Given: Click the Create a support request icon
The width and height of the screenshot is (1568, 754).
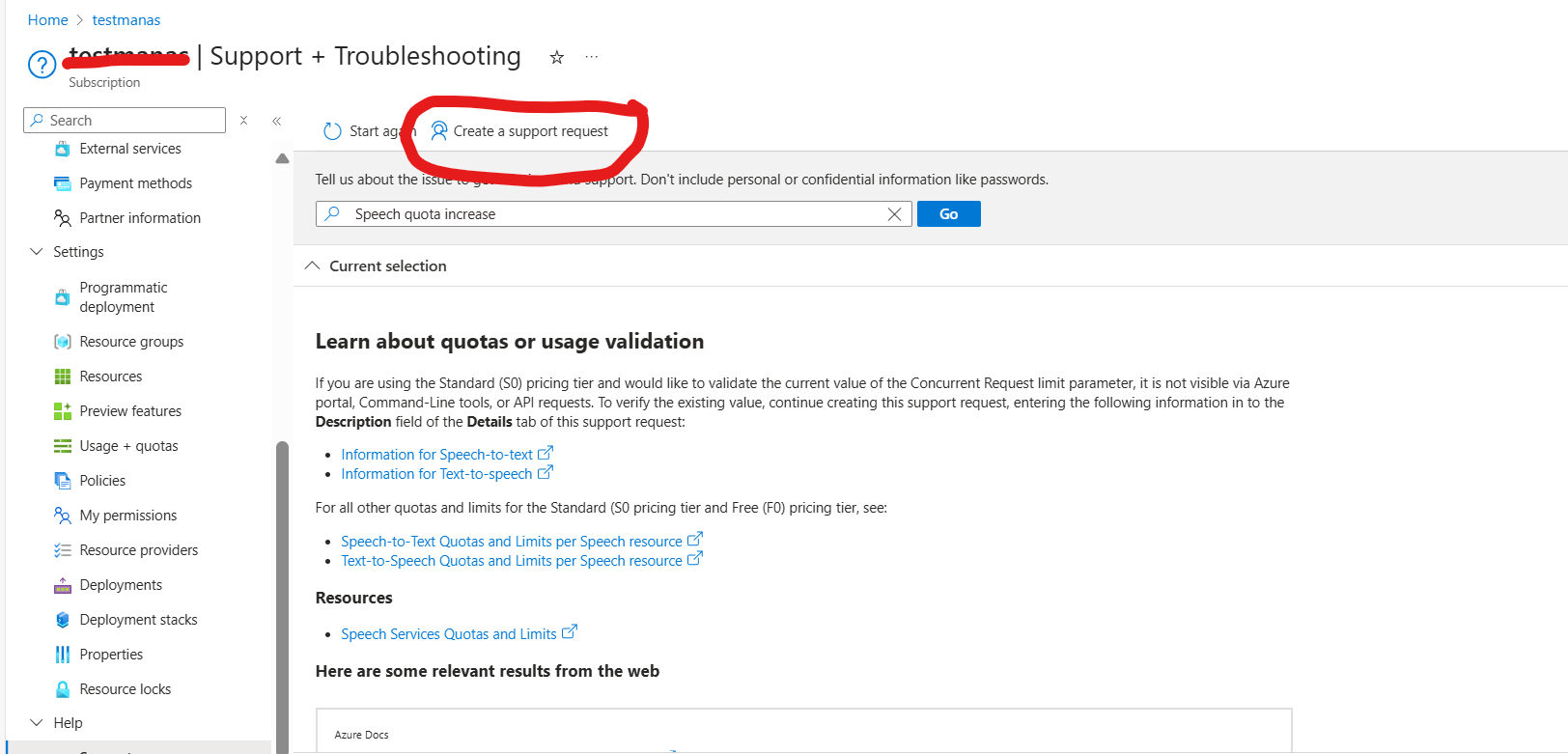Looking at the screenshot, I should tap(439, 131).
